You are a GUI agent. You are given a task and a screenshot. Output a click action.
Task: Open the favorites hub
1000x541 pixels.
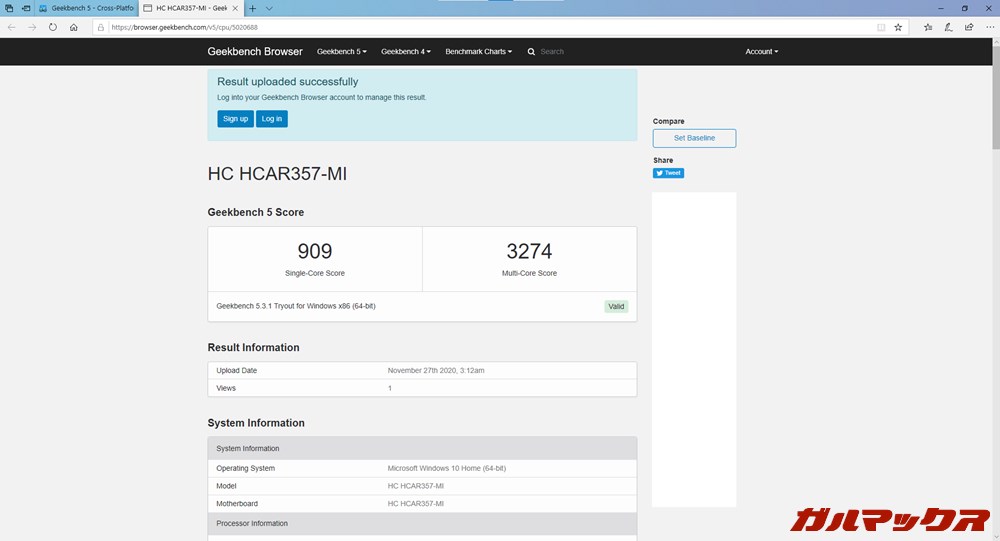click(x=928, y=27)
